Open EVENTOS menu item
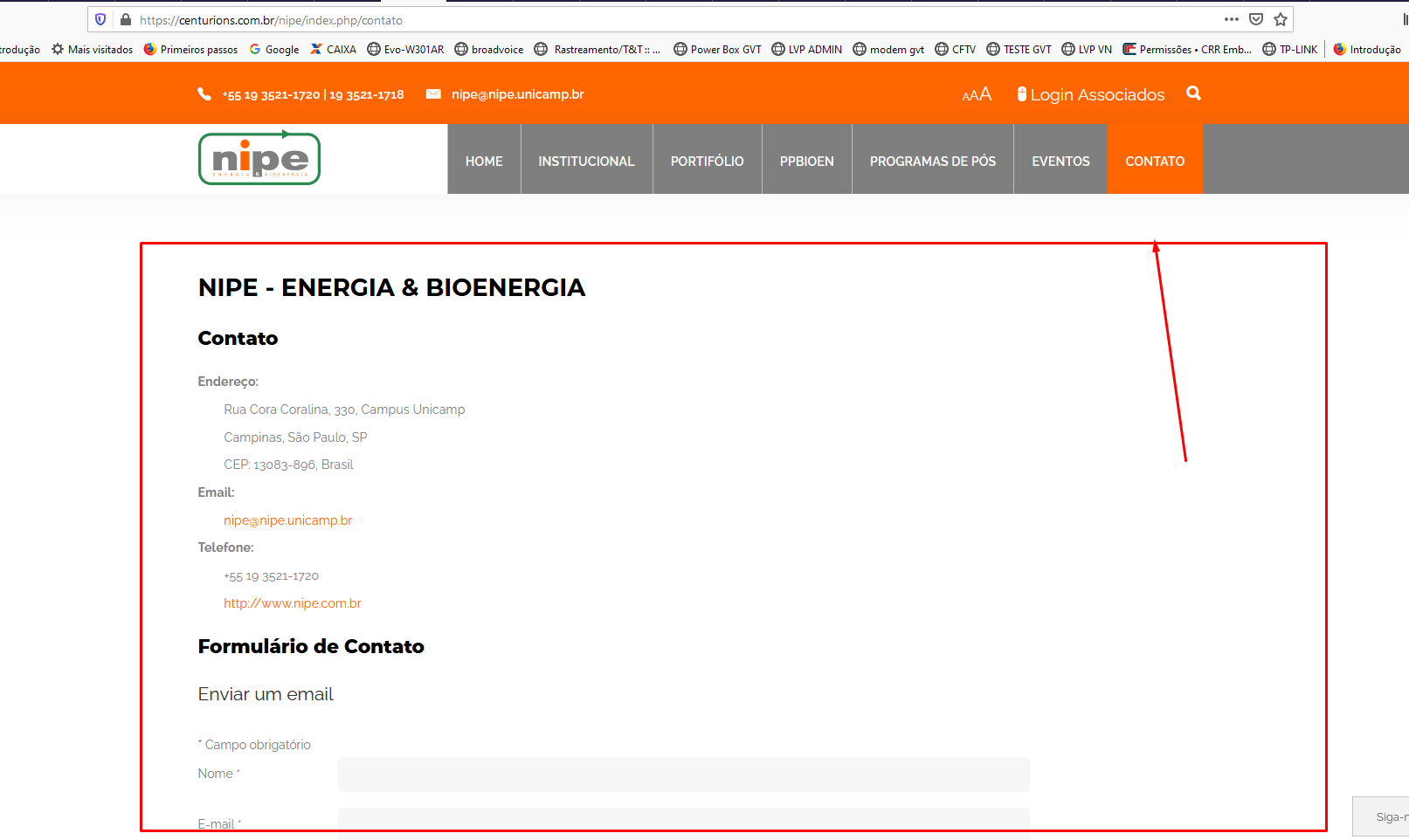Image resolution: width=1409 pixels, height=840 pixels. click(1060, 159)
